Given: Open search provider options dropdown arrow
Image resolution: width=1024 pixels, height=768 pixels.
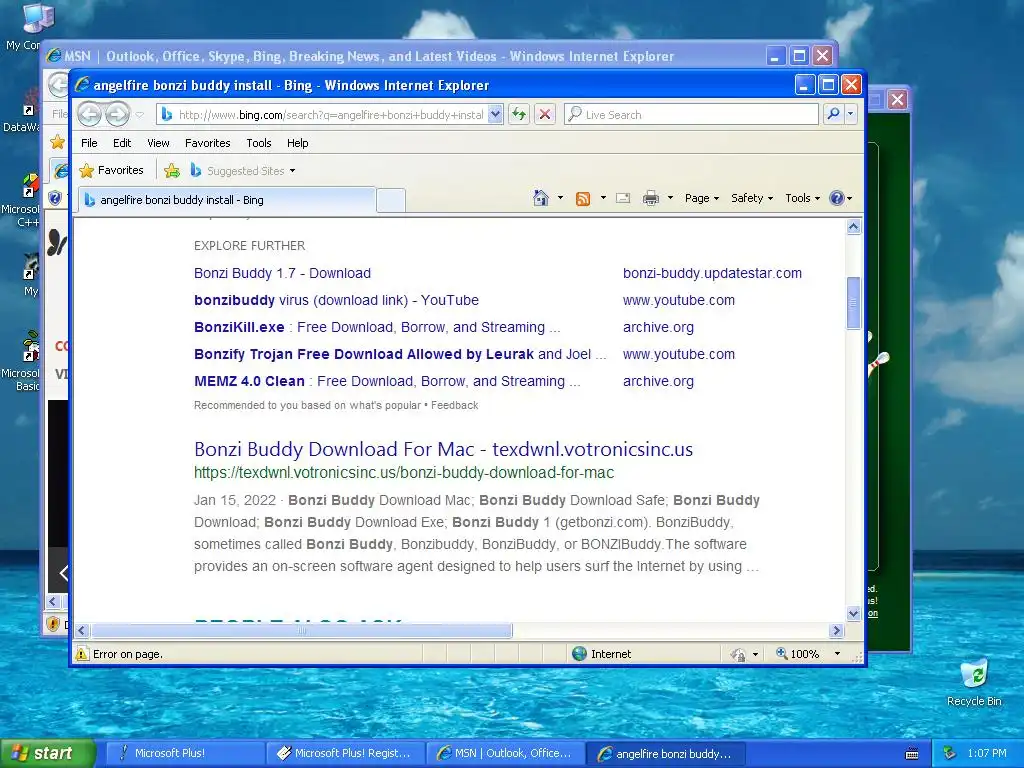Looking at the screenshot, I should coord(850,114).
